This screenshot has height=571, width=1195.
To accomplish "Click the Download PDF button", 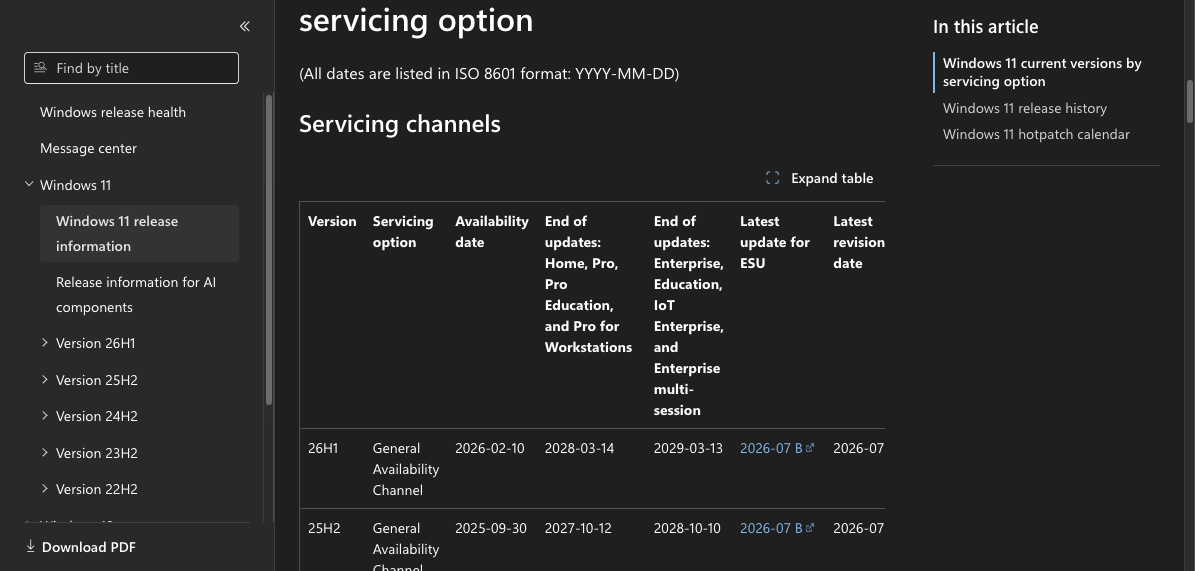I will tap(81, 547).
